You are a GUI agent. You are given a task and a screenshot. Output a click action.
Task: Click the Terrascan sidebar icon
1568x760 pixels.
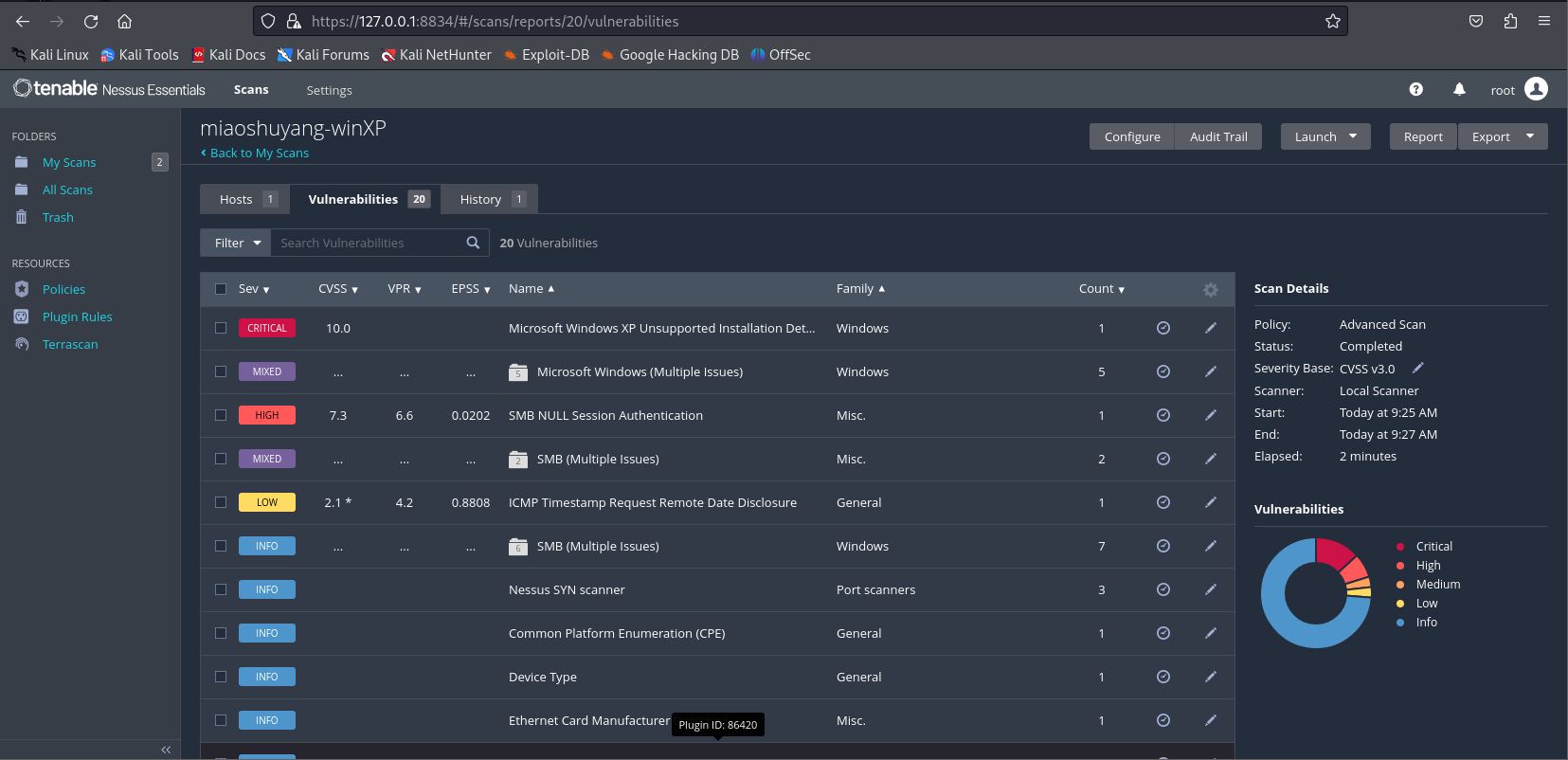[22, 344]
